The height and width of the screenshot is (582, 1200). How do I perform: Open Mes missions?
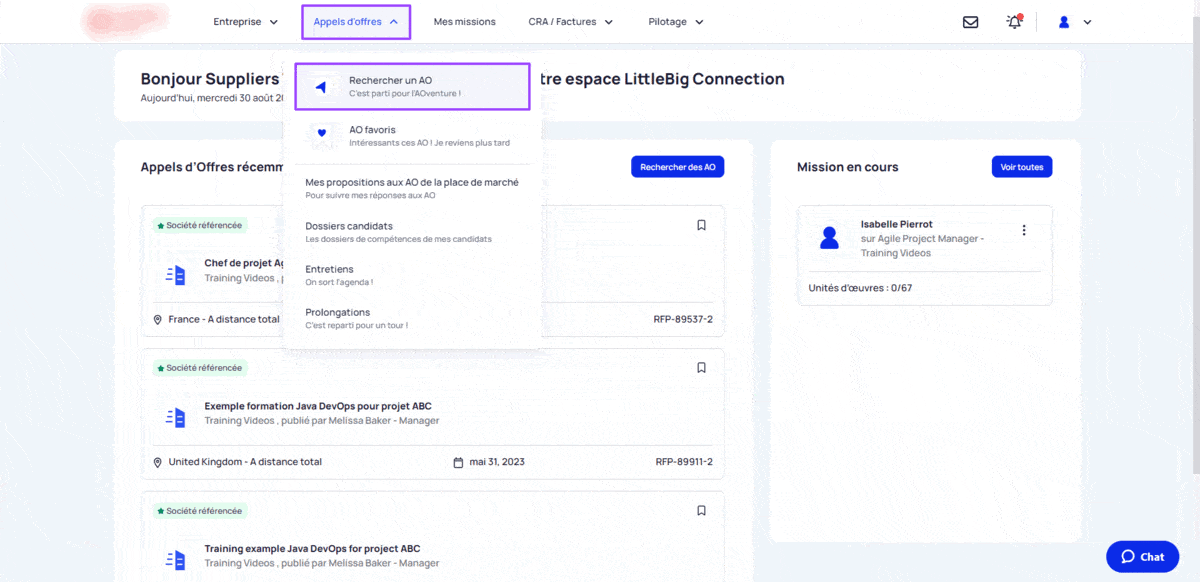click(464, 22)
